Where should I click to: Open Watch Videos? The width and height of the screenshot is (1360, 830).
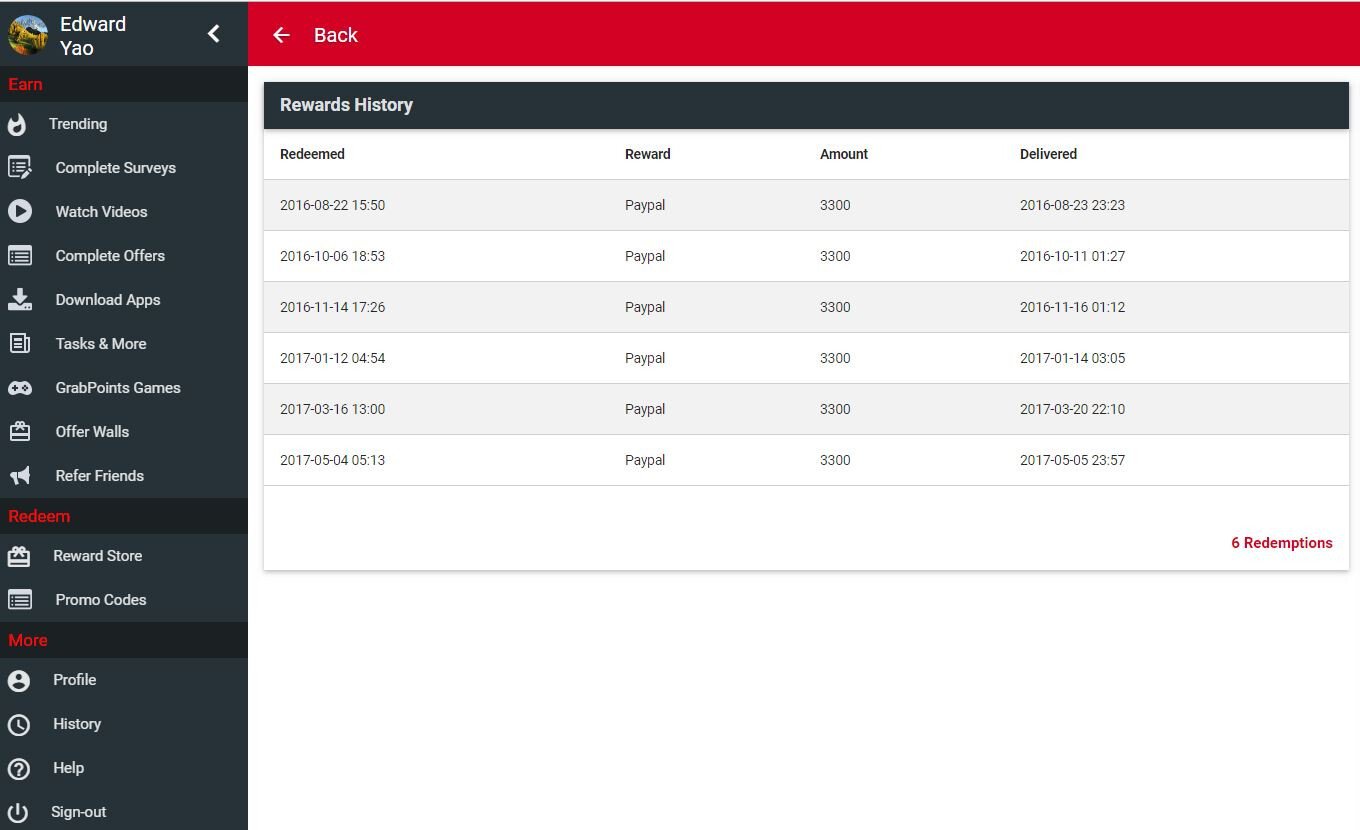(x=101, y=212)
